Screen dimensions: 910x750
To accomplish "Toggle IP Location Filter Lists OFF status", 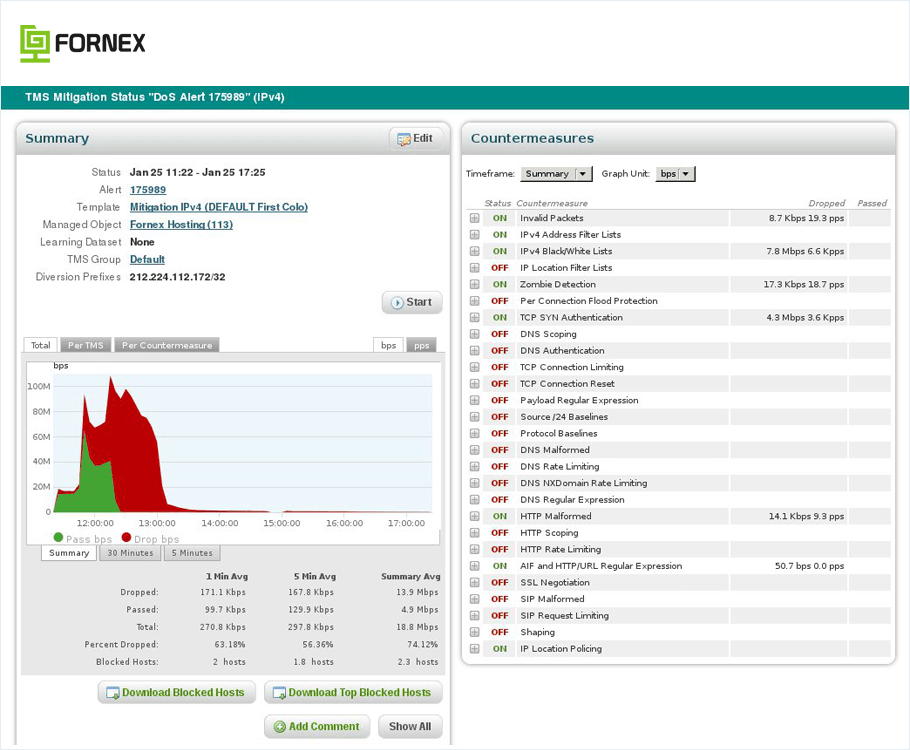I will click(500, 268).
